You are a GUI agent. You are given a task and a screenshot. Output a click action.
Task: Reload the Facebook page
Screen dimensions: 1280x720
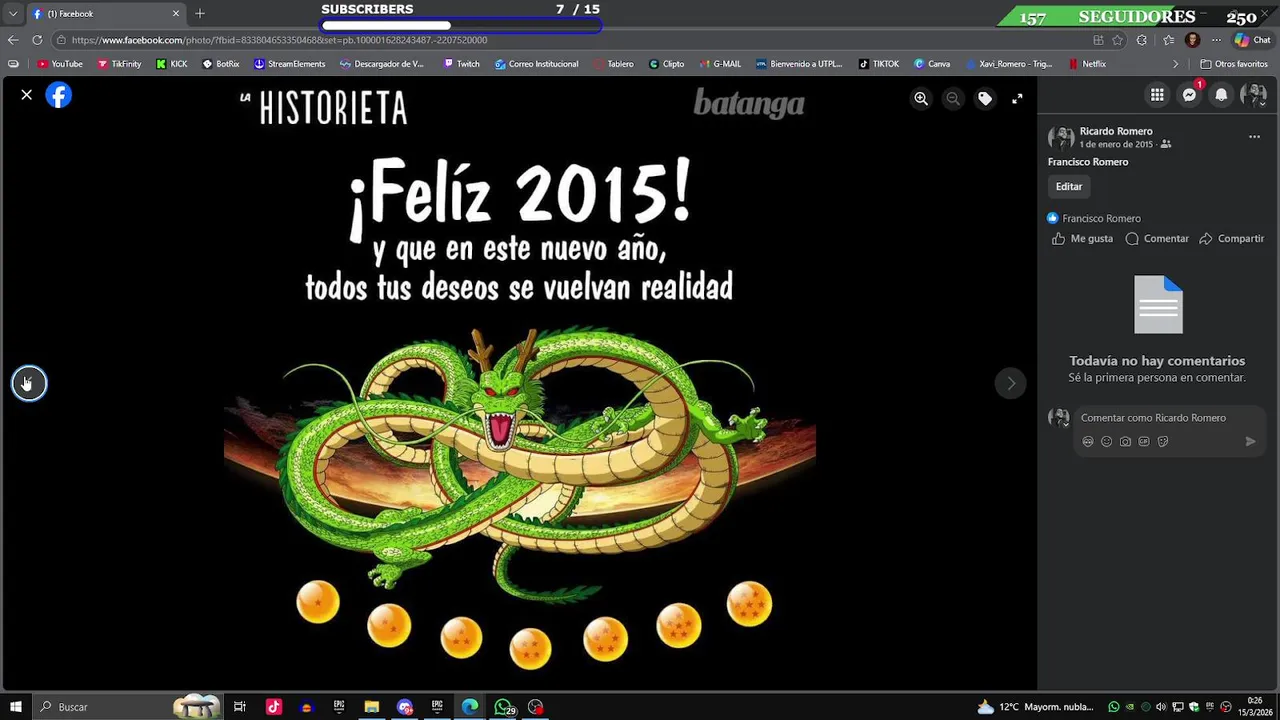point(37,40)
